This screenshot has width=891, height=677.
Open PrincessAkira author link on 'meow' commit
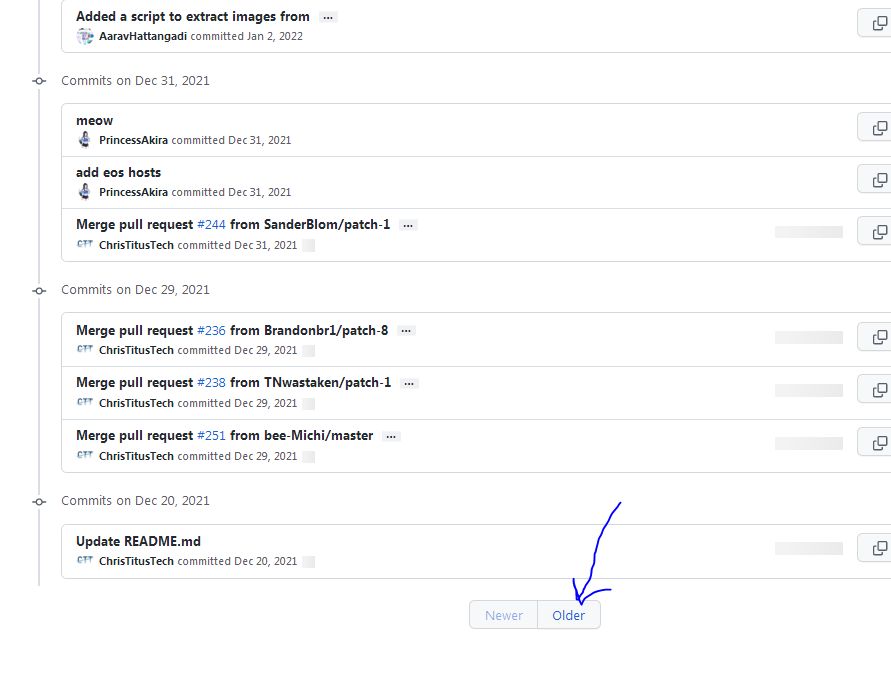133,140
